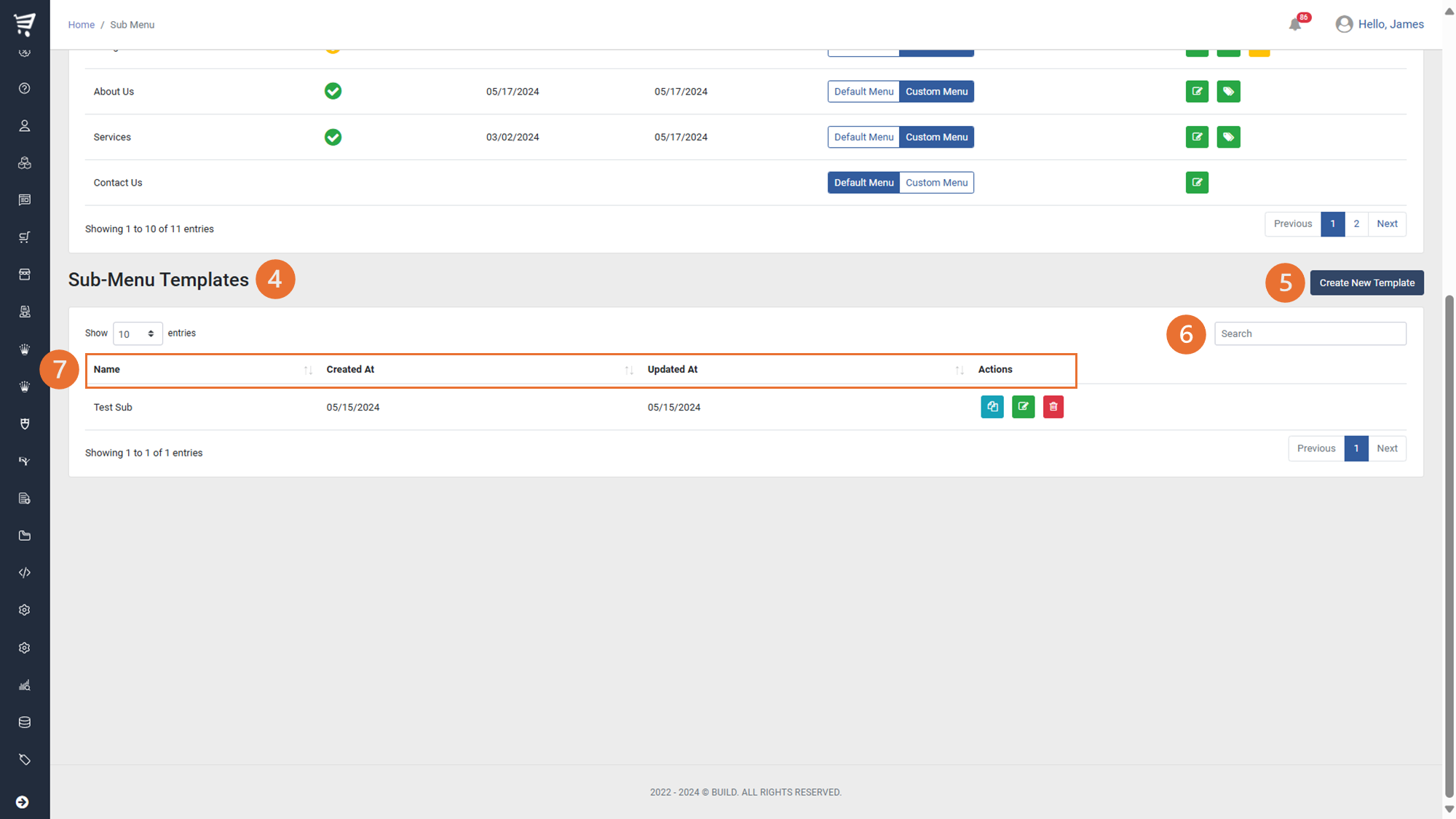Image resolution: width=1456 pixels, height=819 pixels.
Task: Switch Services to Default Menu
Action: point(863,137)
